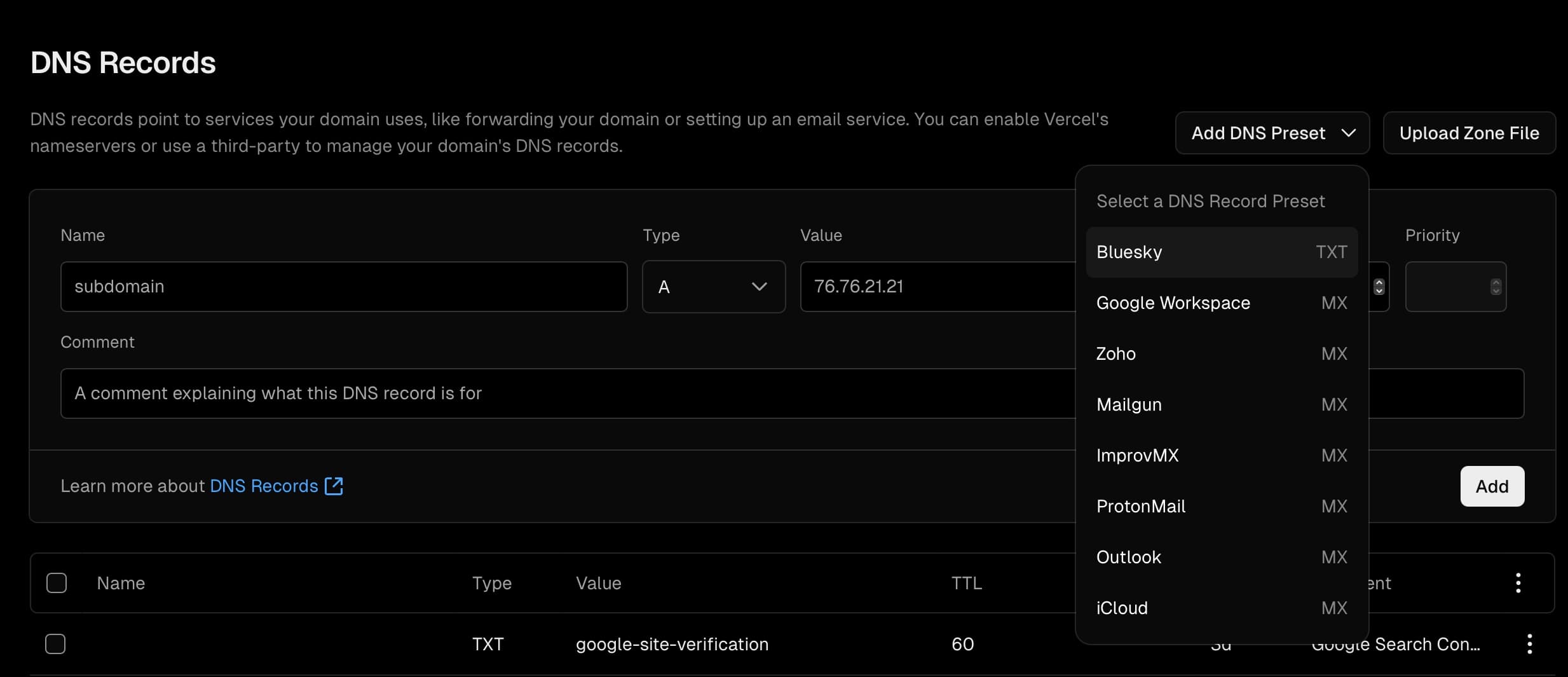Click the Upload Zone File button
The image size is (1568, 677).
click(x=1469, y=133)
